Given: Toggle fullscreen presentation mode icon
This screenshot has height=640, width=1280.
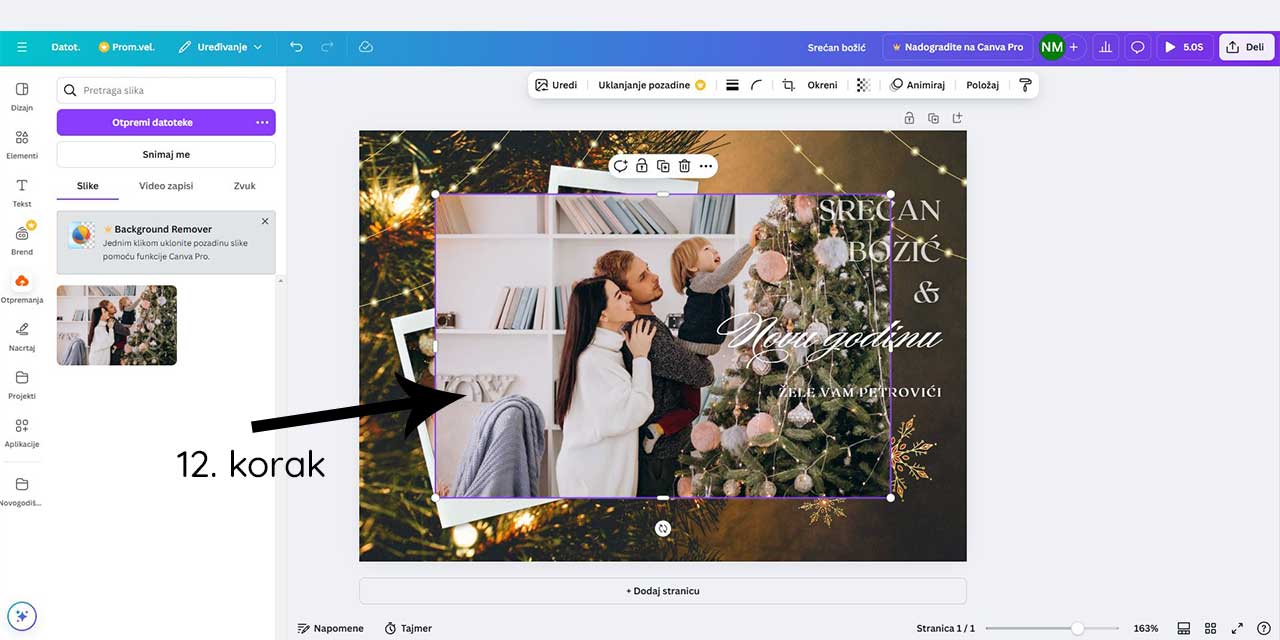Looking at the screenshot, I should coord(1236,628).
